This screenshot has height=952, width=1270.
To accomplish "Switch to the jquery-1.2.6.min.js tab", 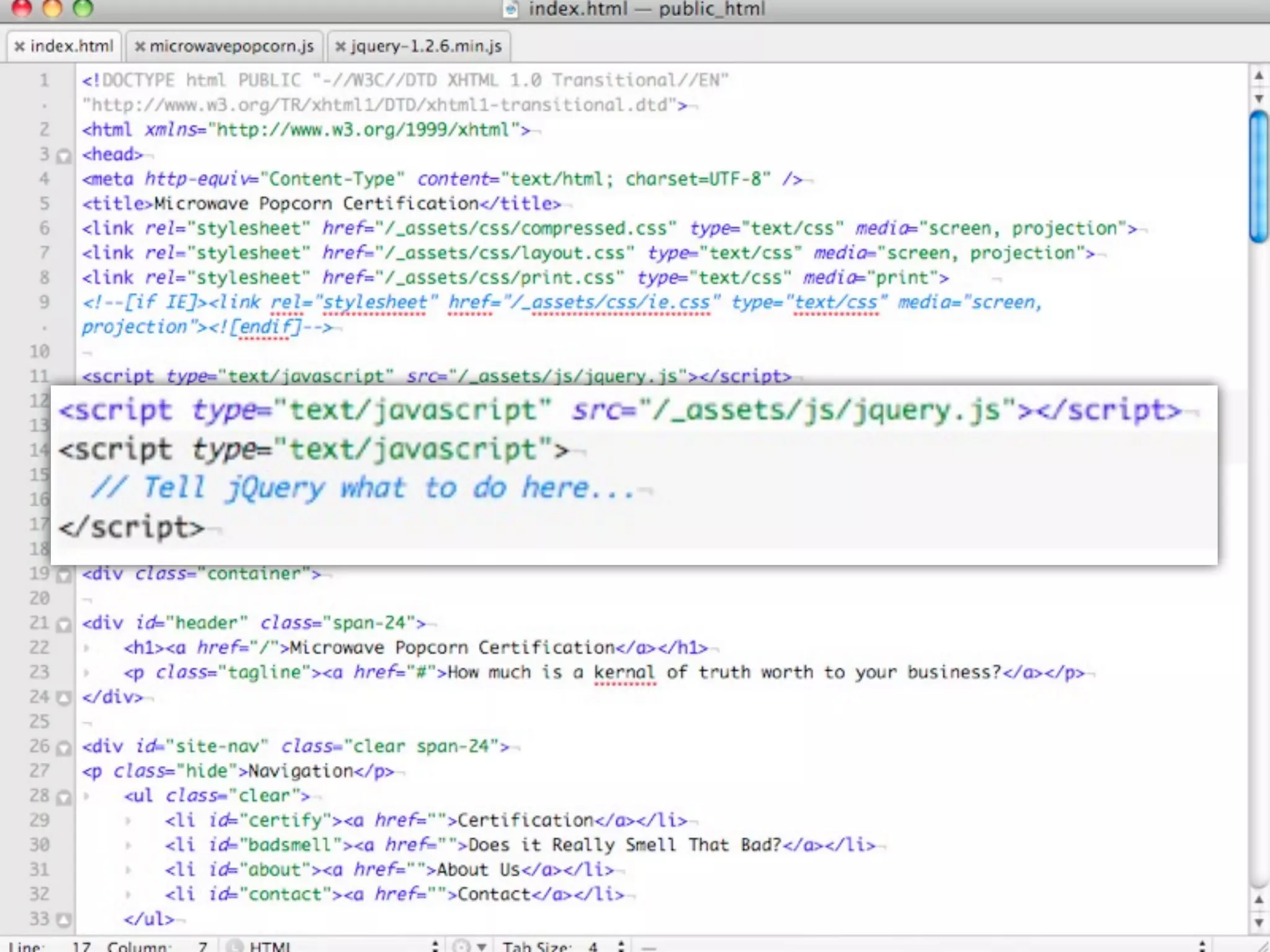I will pos(426,46).
